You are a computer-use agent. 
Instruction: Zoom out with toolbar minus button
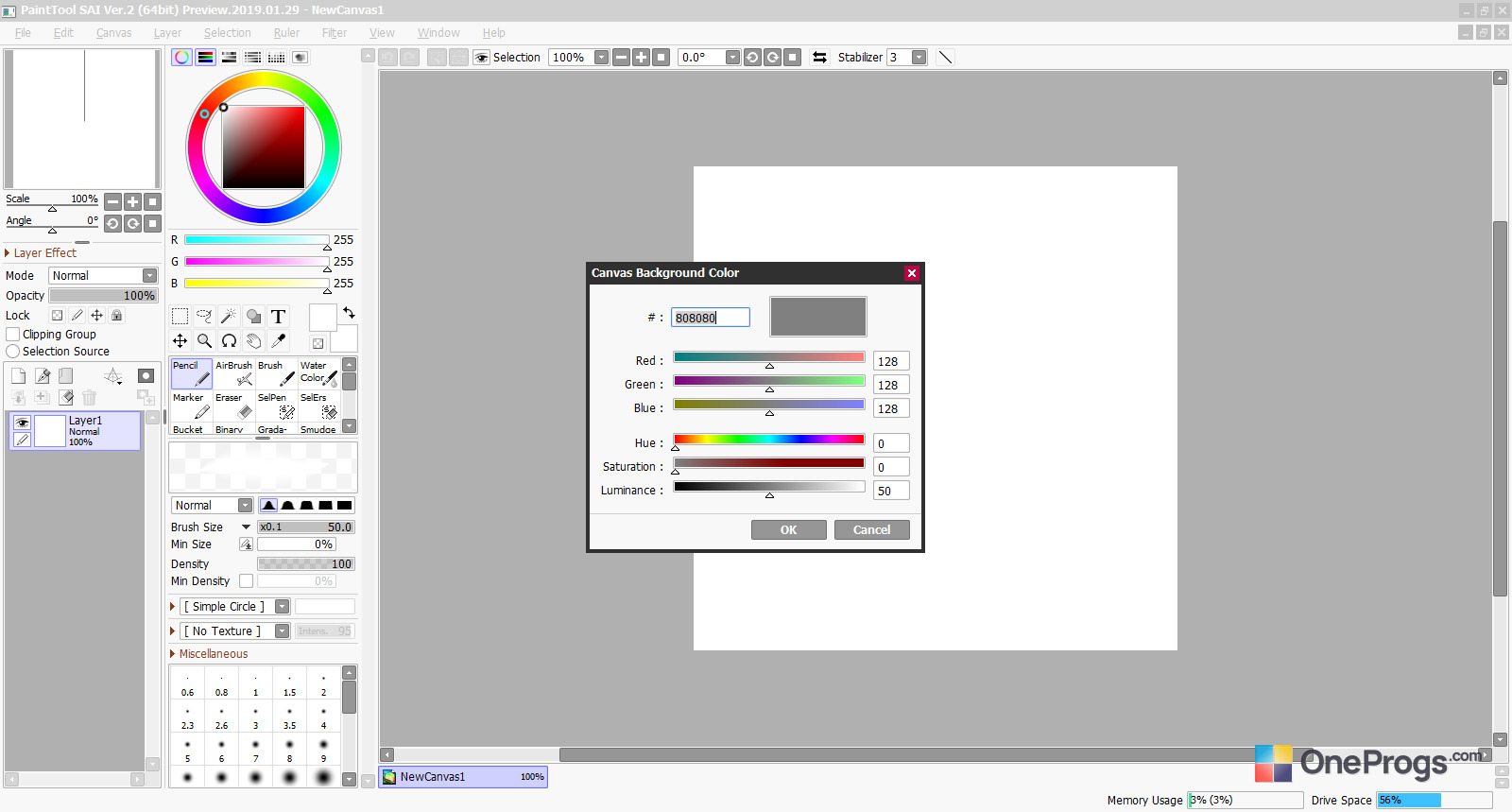(x=621, y=58)
